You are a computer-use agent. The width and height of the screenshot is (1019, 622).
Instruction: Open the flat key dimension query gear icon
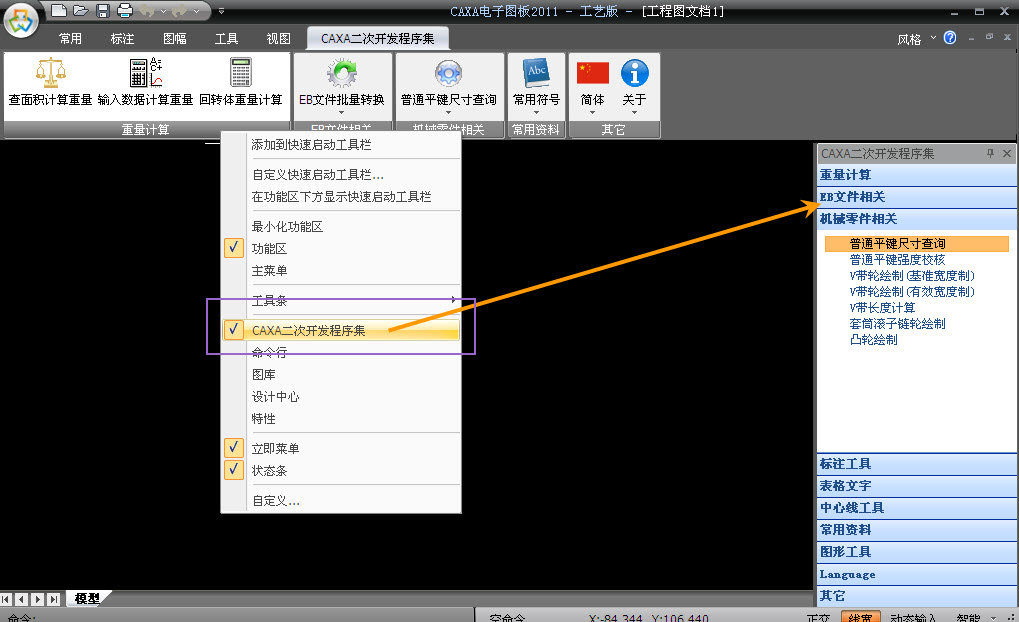448,73
